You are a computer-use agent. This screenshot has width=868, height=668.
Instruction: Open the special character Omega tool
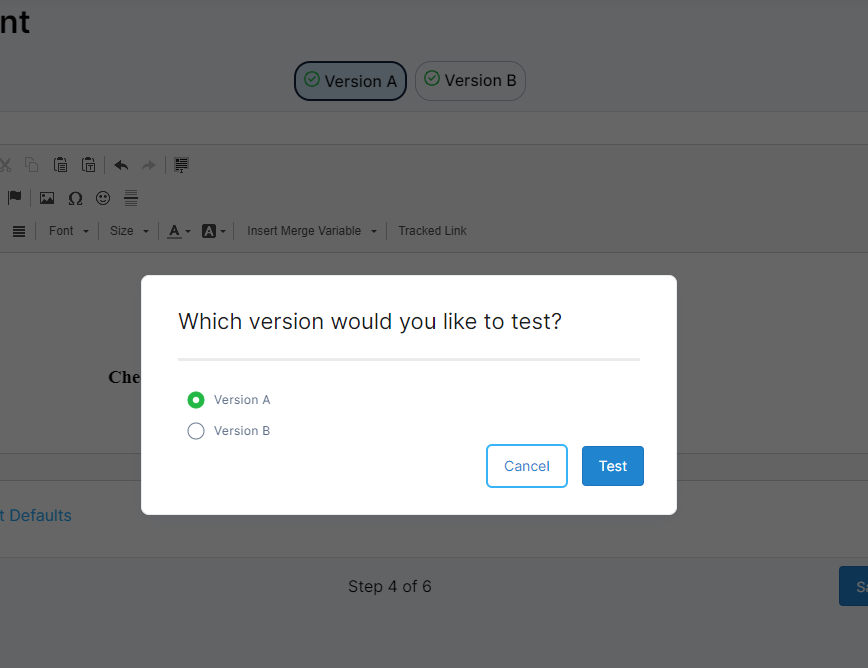click(75, 198)
